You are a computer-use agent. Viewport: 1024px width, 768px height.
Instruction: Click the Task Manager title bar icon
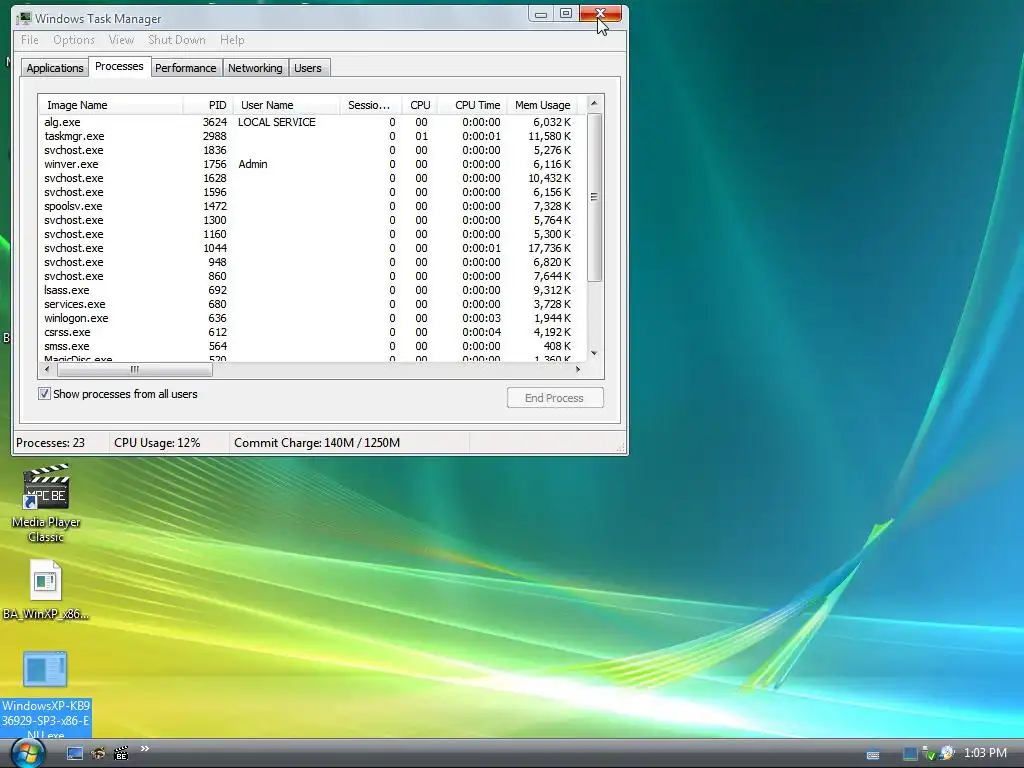pos(24,18)
